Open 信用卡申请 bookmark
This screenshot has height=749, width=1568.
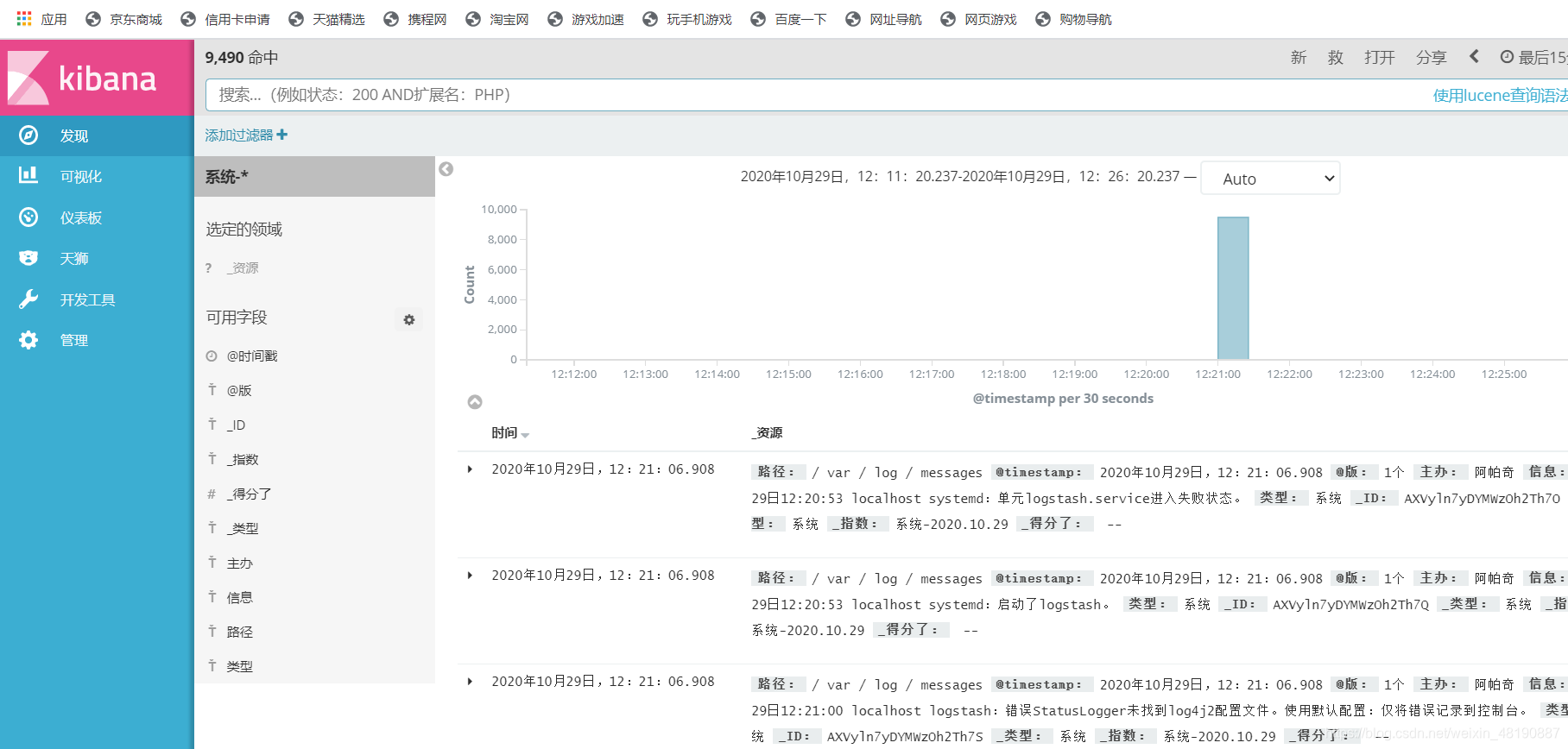pos(225,19)
